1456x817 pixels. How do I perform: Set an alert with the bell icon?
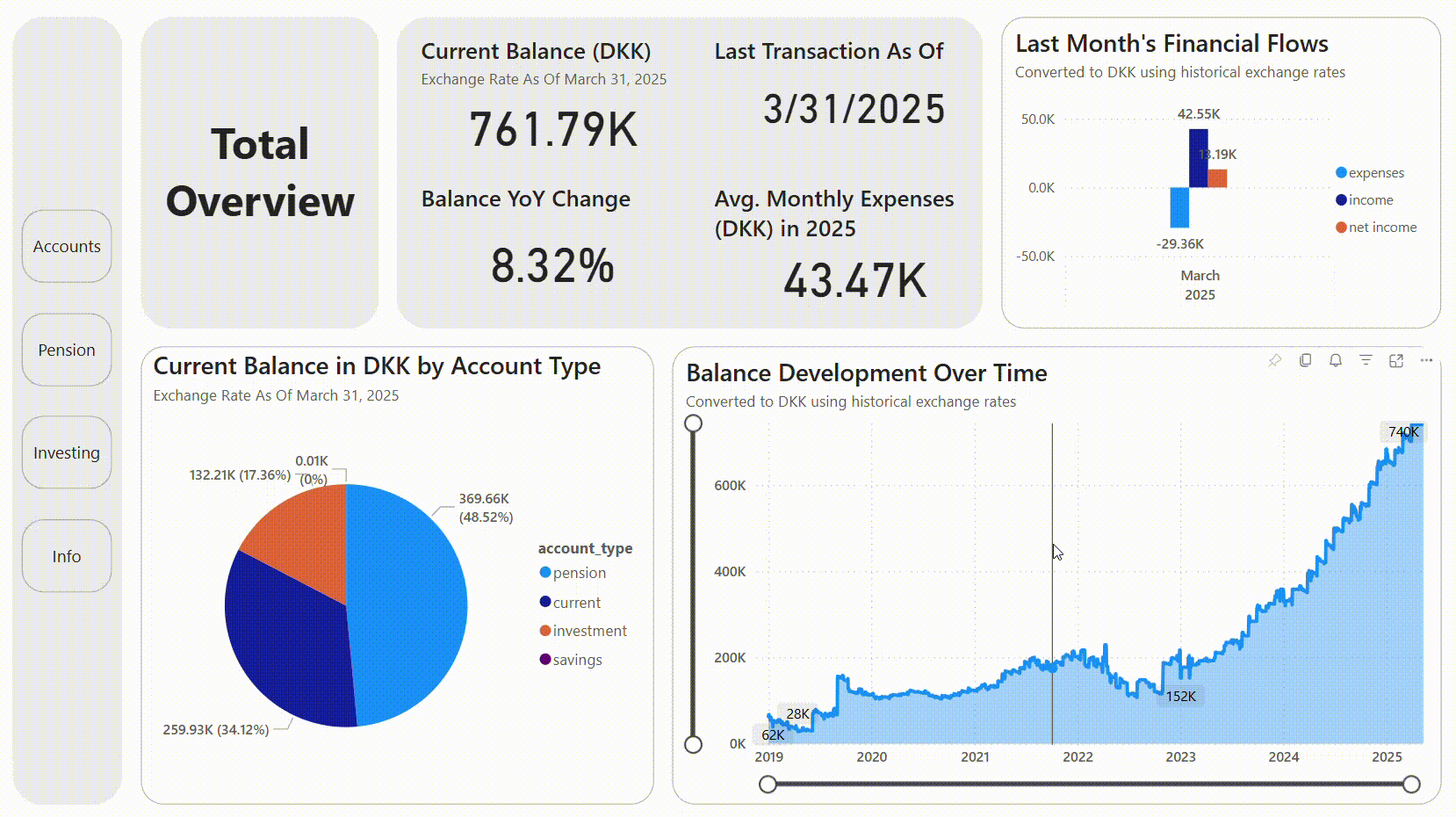point(1336,360)
